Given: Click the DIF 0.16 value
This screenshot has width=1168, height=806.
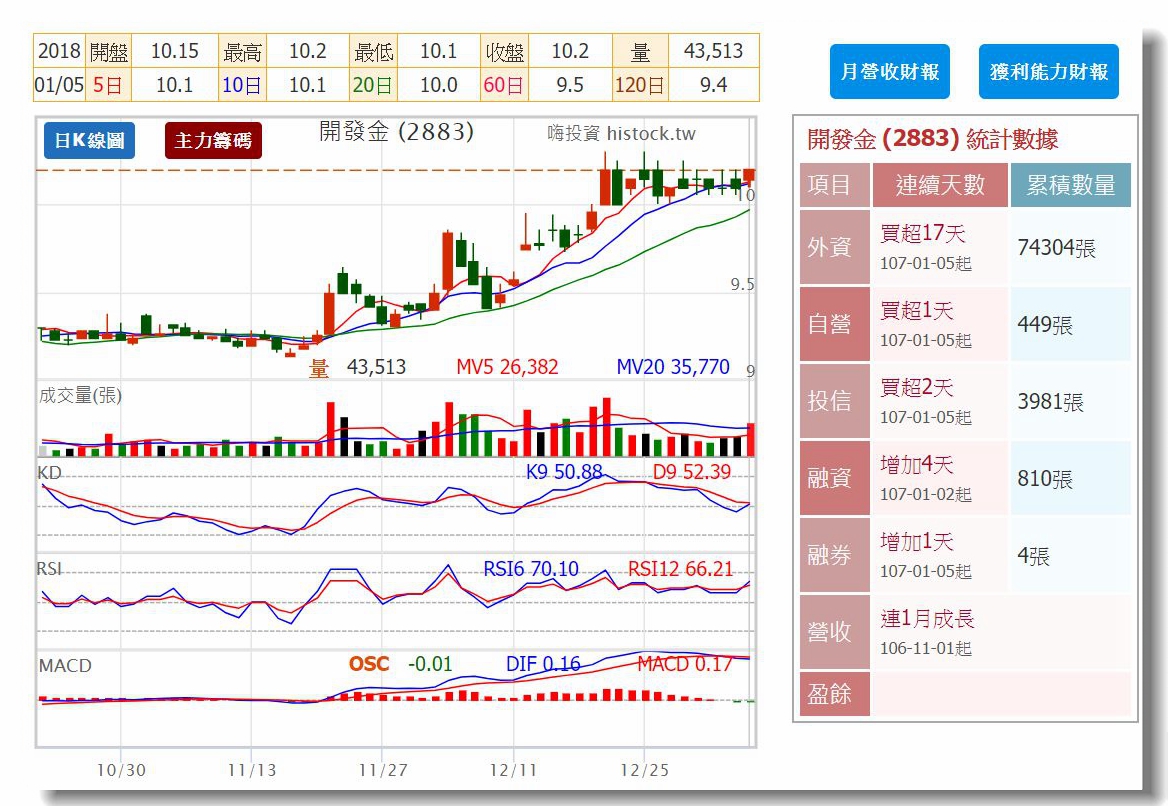Looking at the screenshot, I should tap(543, 664).
